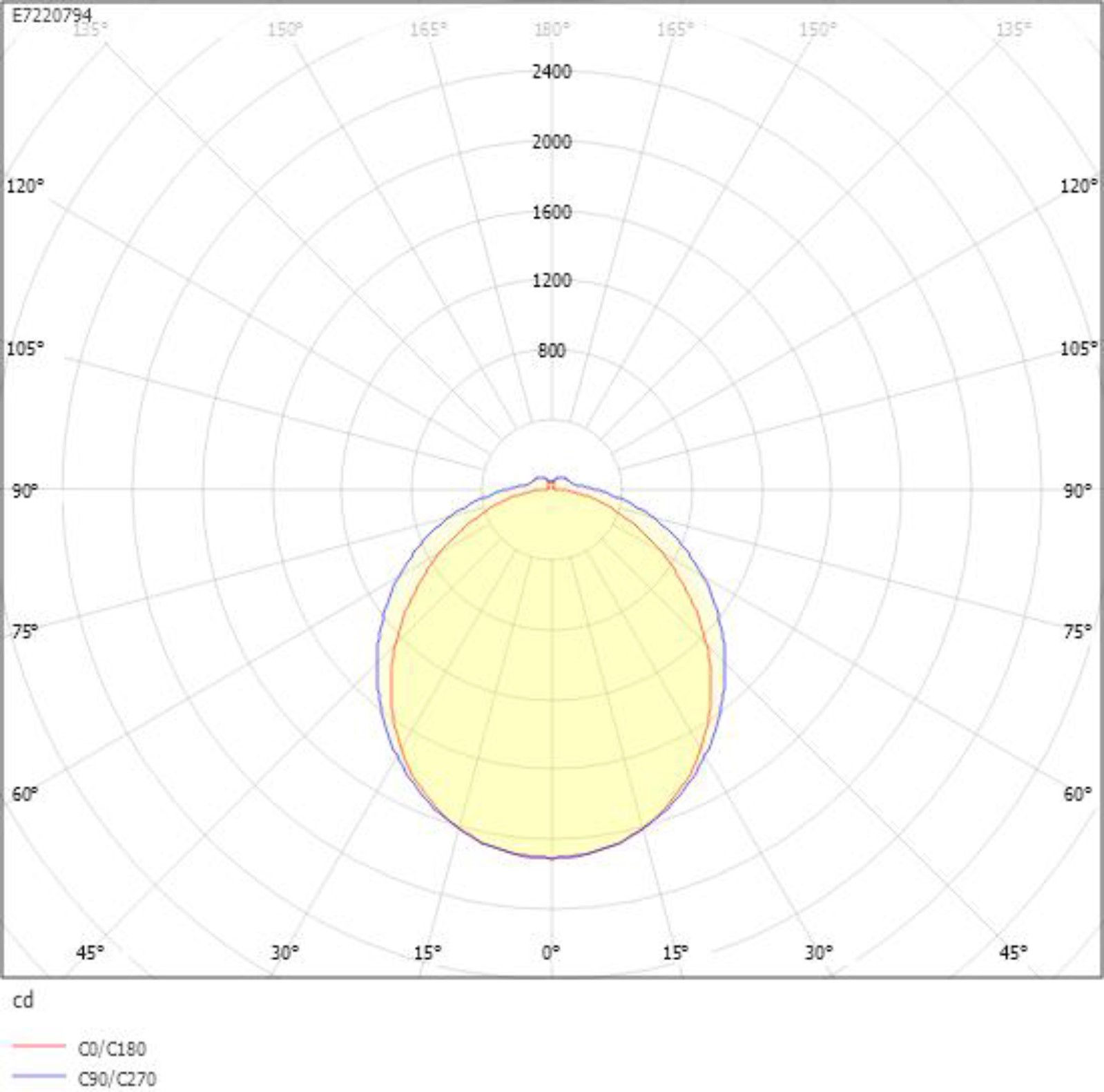Select the 1200 scale value

point(551,281)
